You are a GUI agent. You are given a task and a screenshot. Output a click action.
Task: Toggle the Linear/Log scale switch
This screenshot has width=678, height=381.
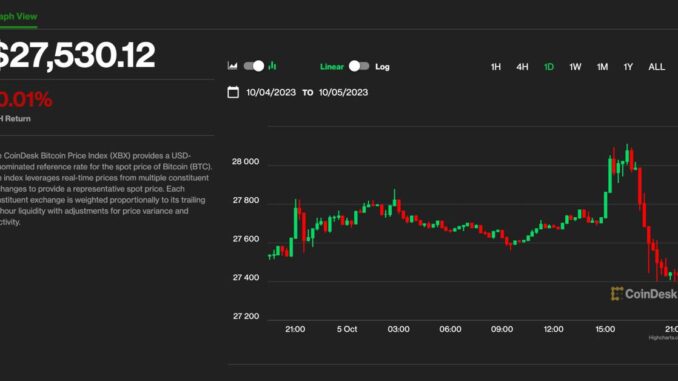click(359, 66)
